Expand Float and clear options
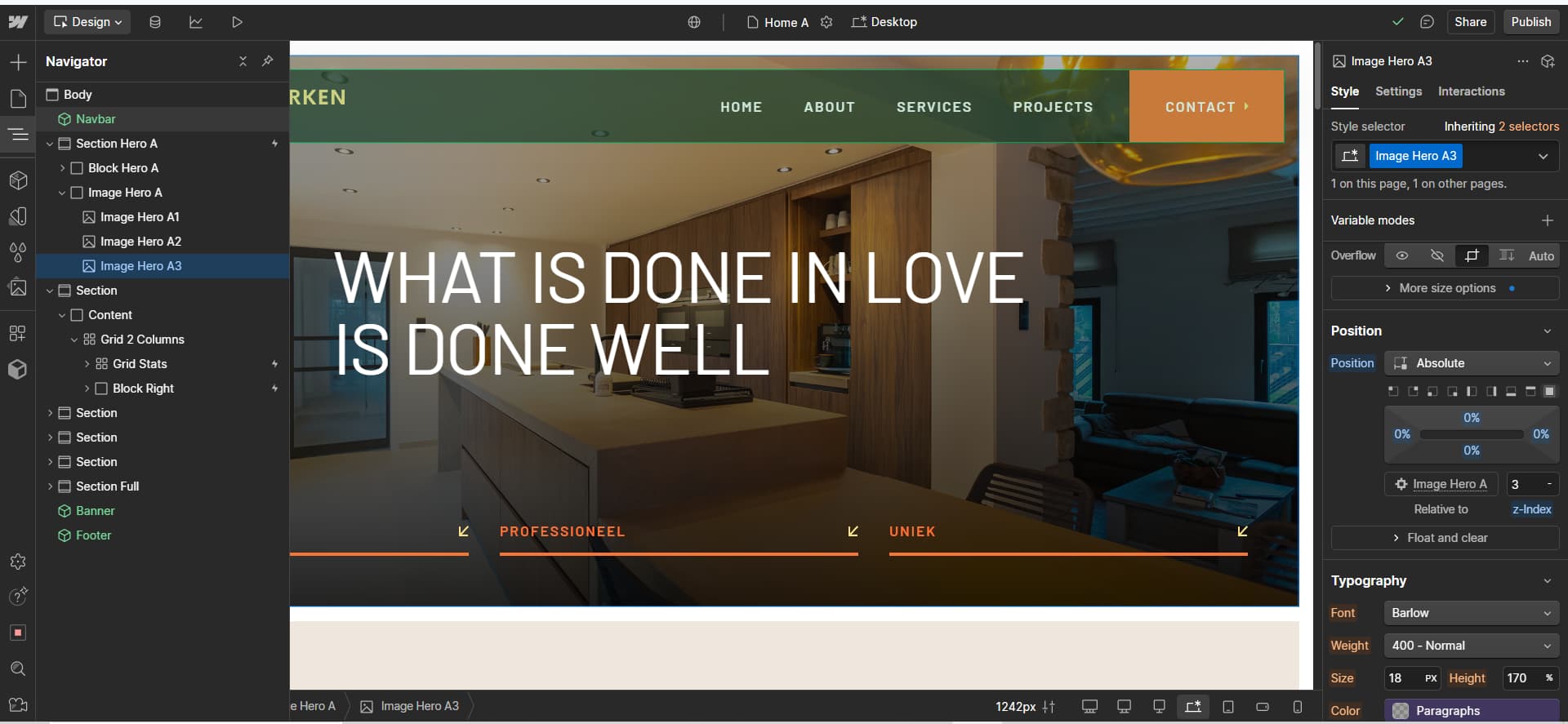This screenshot has height=724, width=1568. tap(1445, 538)
